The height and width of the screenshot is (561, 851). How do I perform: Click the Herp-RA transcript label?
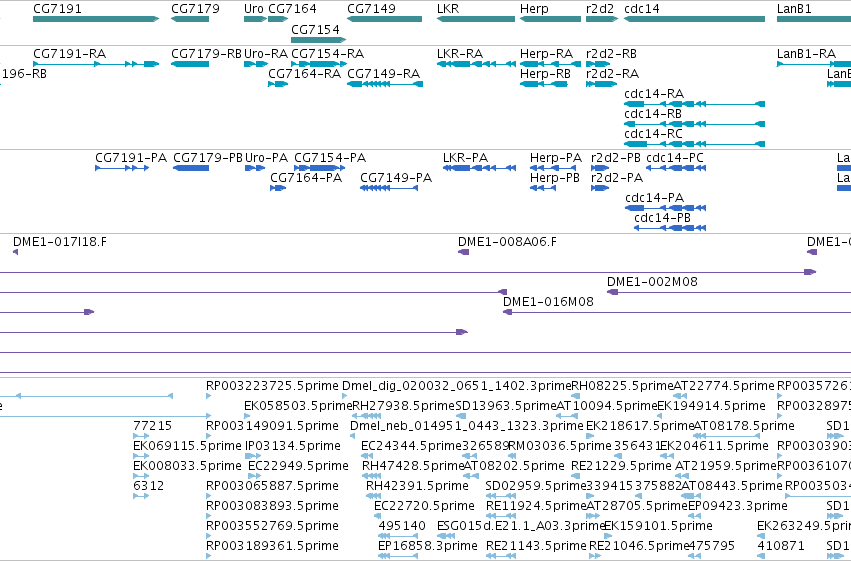pyautogui.click(x=547, y=54)
